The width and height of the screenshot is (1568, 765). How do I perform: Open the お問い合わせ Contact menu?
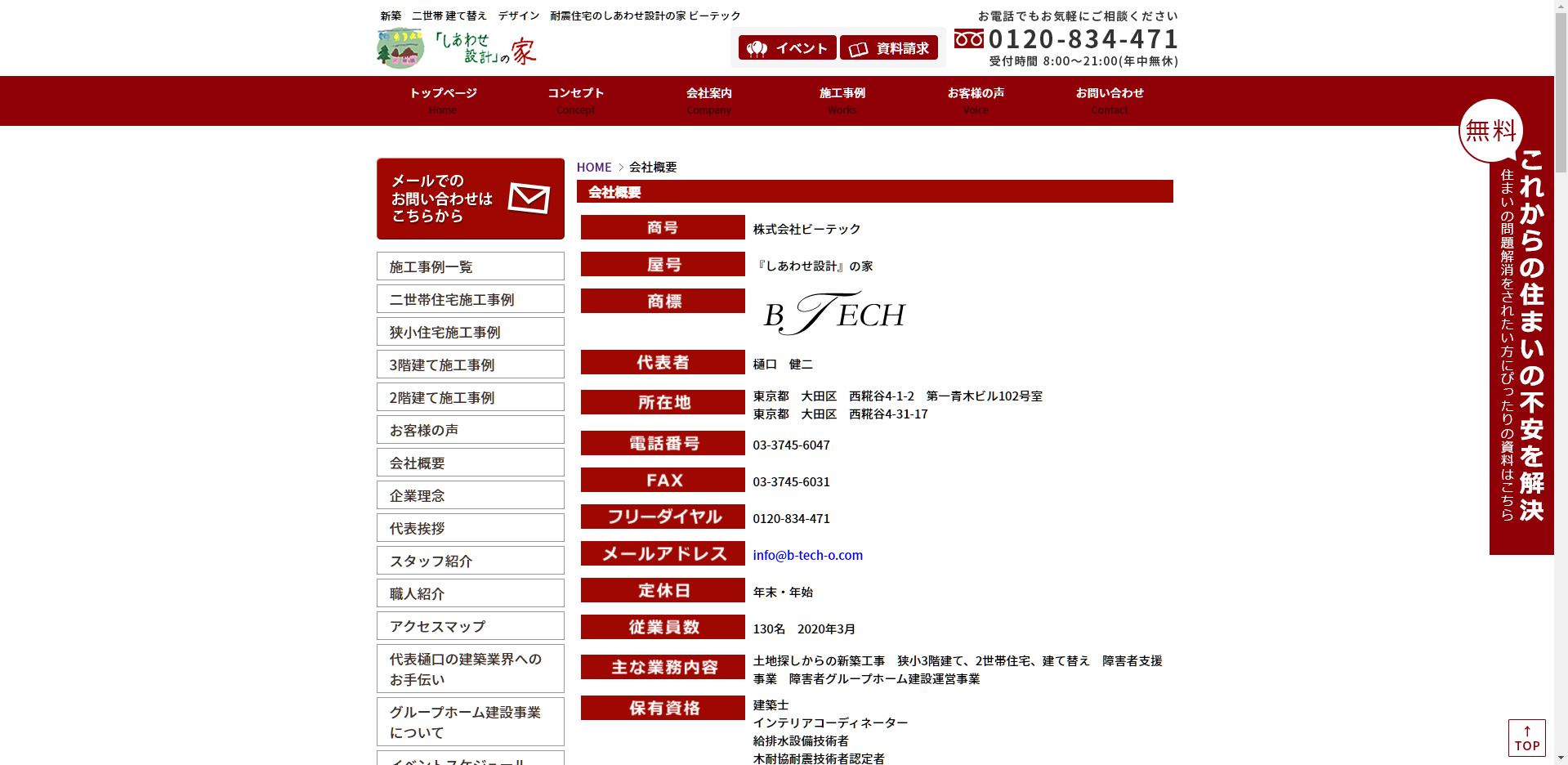(x=1110, y=101)
